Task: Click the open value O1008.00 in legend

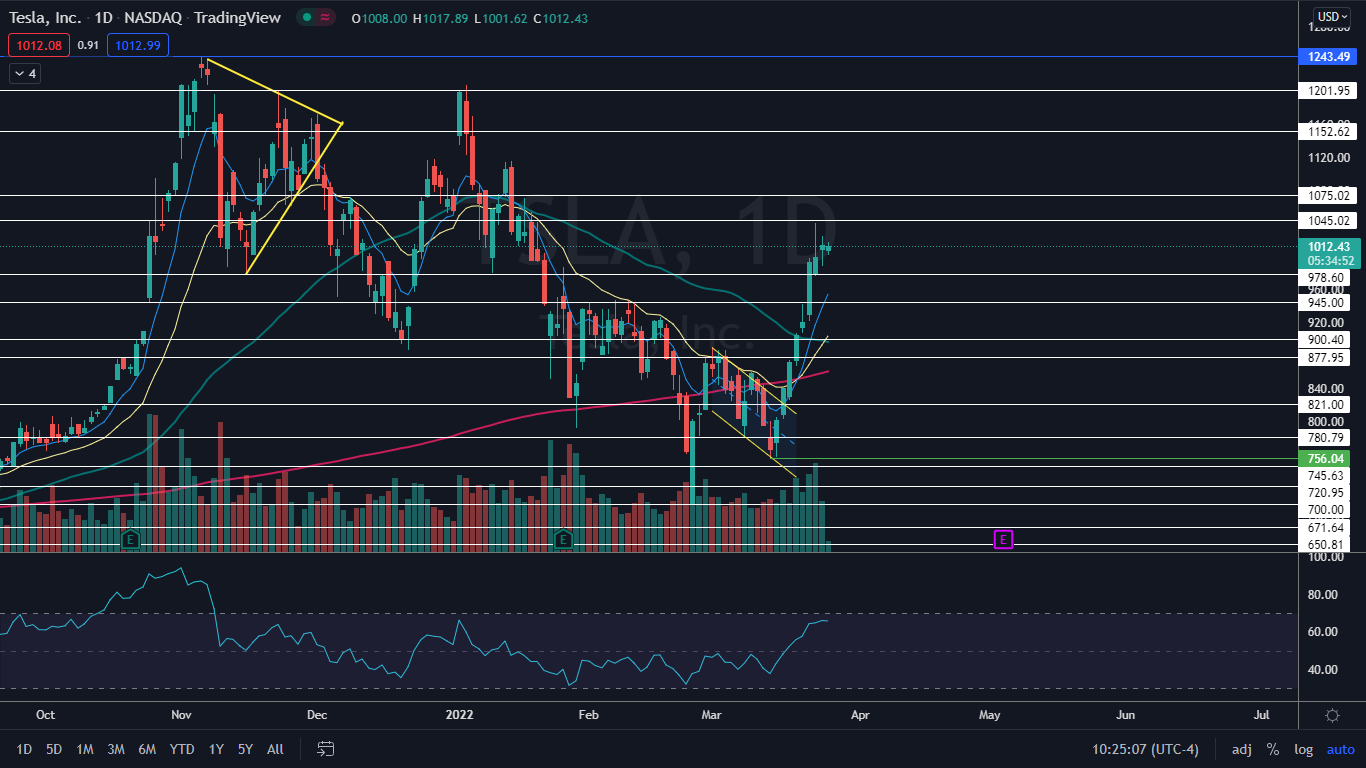Action: click(x=378, y=17)
